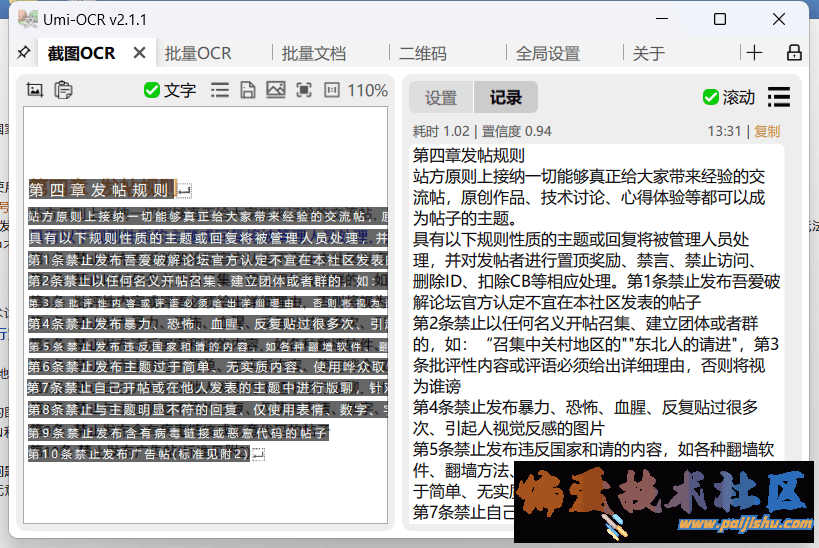This screenshot has width=819, height=548.
Task: Open the 全局设置 tab
Action: [547, 54]
